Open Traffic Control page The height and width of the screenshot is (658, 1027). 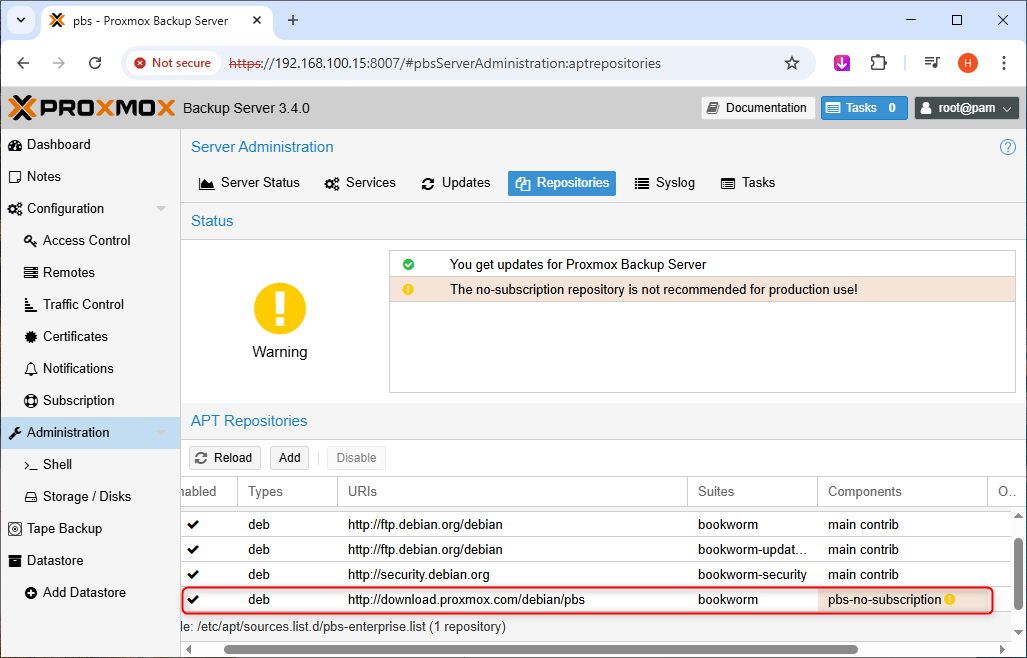tap(83, 305)
